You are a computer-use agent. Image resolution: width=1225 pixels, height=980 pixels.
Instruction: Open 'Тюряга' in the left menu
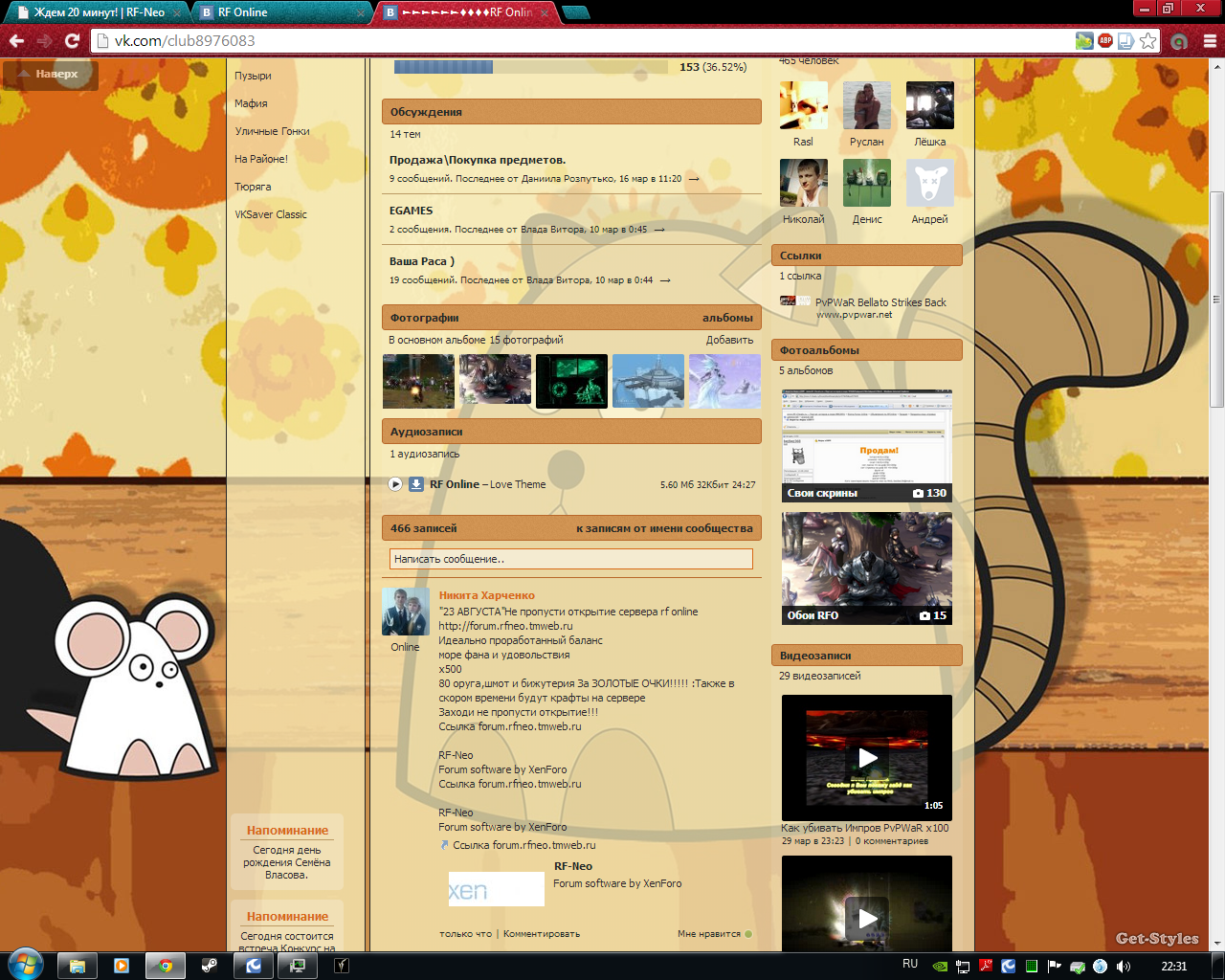253,187
